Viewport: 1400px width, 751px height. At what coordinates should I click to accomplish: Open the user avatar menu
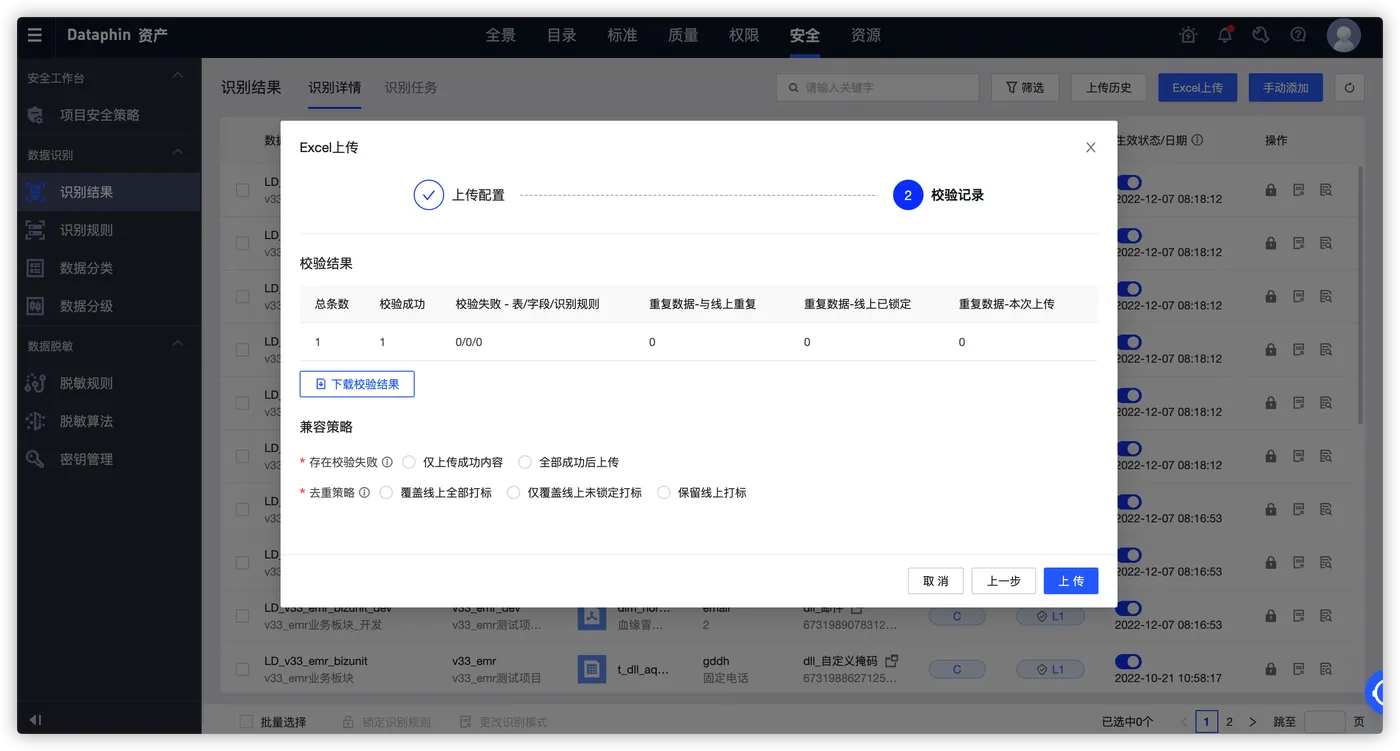click(x=1343, y=35)
